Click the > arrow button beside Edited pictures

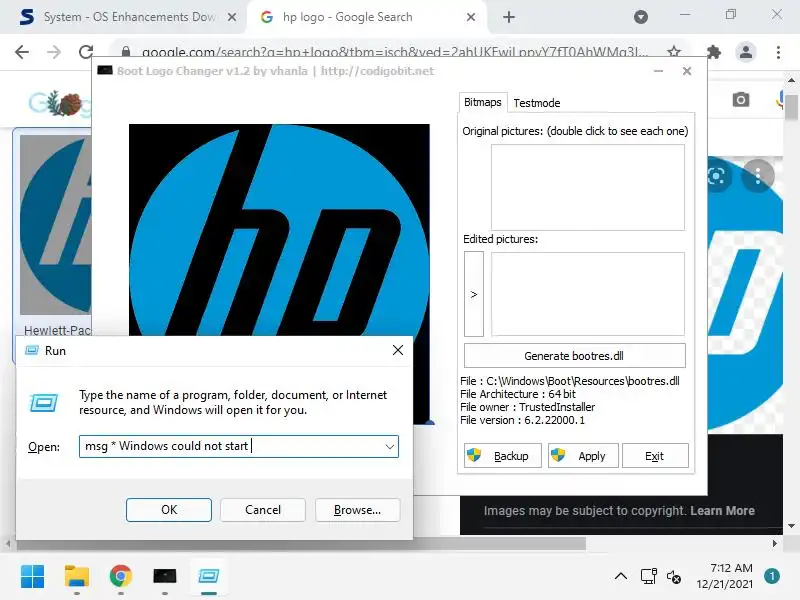click(x=473, y=294)
